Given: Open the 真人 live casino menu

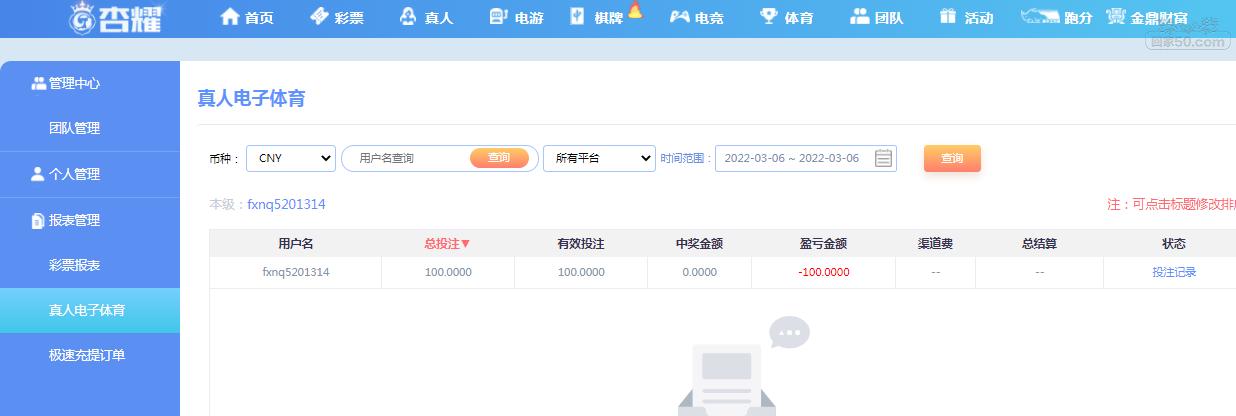Looking at the screenshot, I should click(x=425, y=17).
